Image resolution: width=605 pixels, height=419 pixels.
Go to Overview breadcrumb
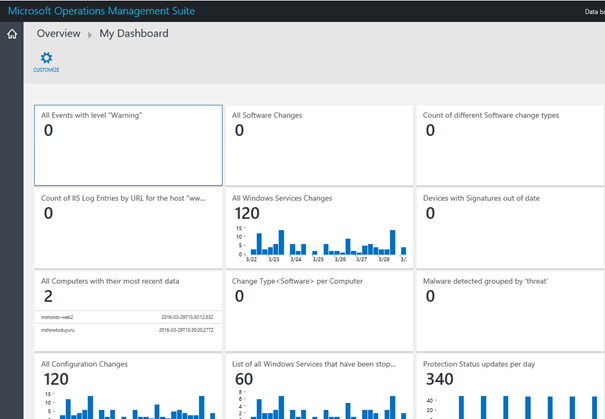(x=59, y=34)
